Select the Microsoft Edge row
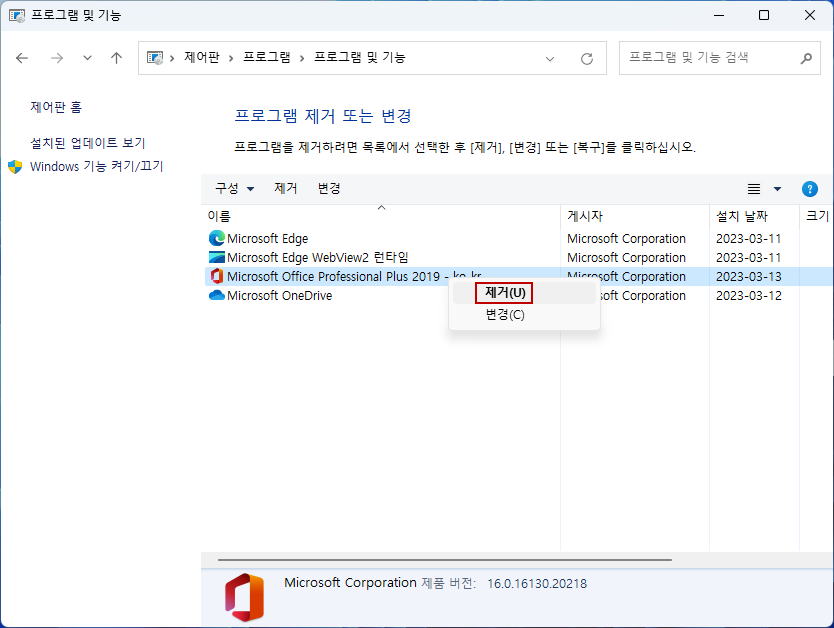This screenshot has width=834, height=628. pos(518,238)
